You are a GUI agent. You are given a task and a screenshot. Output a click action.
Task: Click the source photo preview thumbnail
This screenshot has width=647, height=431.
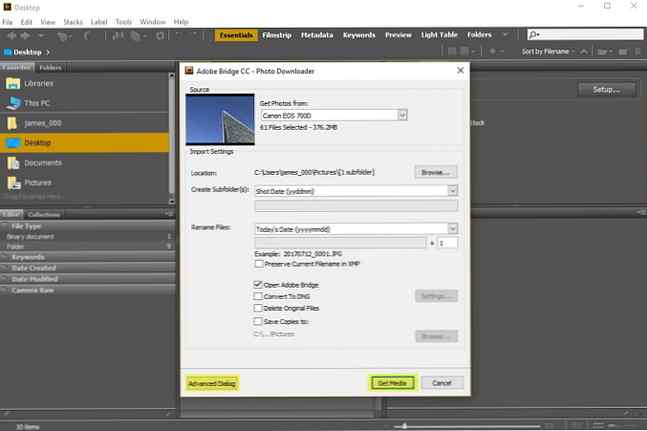(220, 120)
